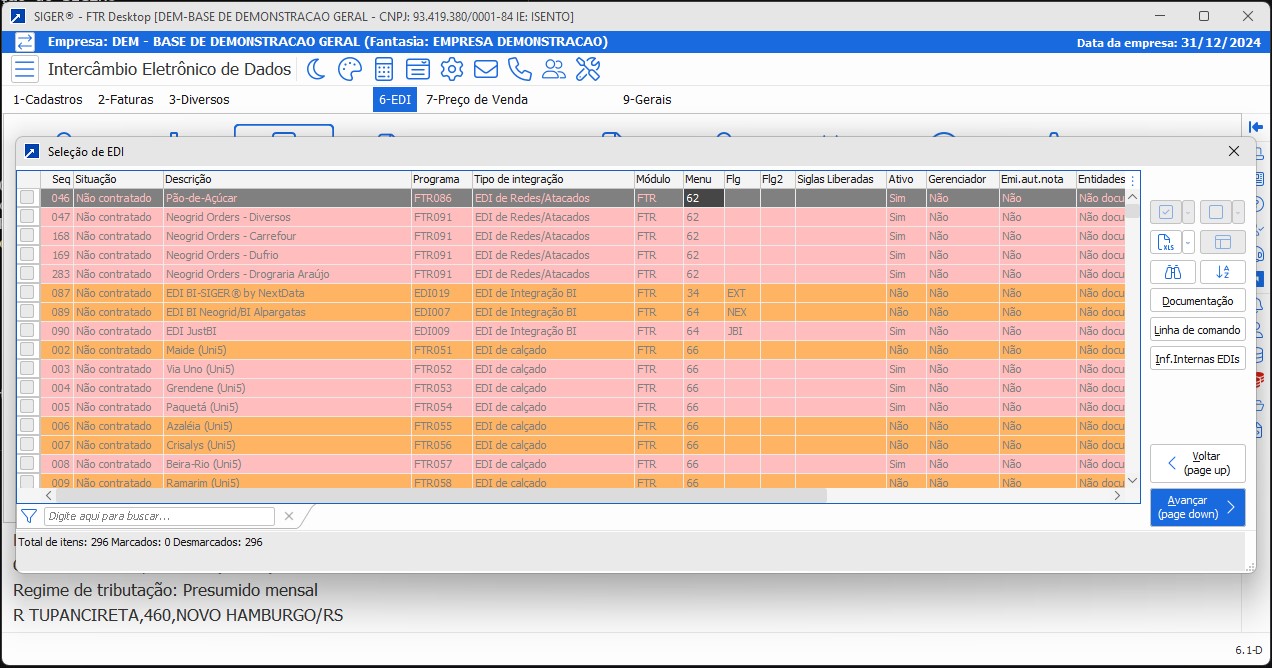This screenshot has width=1272, height=668.
Task: Open the 2-Faturas menu
Action: (x=125, y=100)
